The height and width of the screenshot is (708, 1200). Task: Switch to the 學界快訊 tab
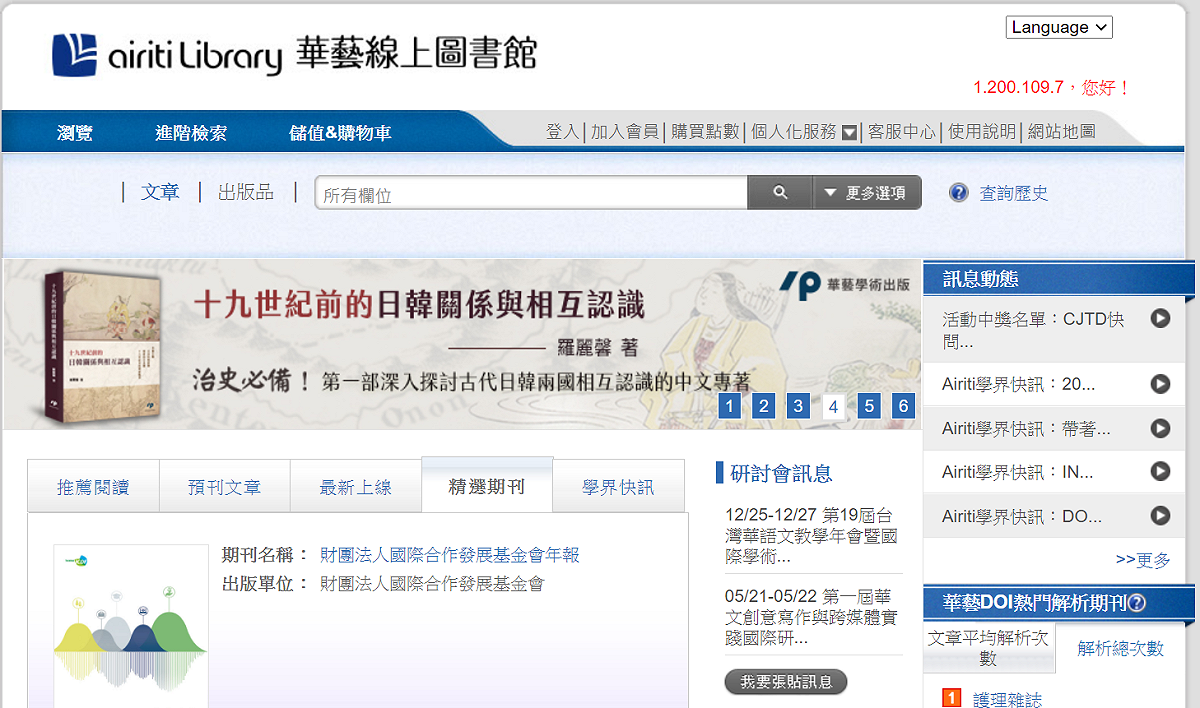[x=619, y=487]
